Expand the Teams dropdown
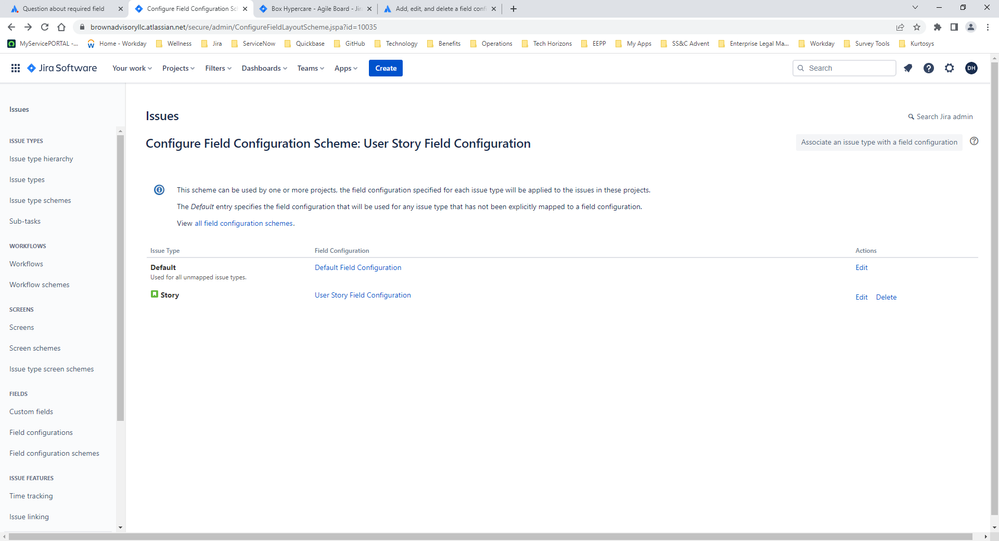Screen dimensions: 999x541 coord(310,68)
